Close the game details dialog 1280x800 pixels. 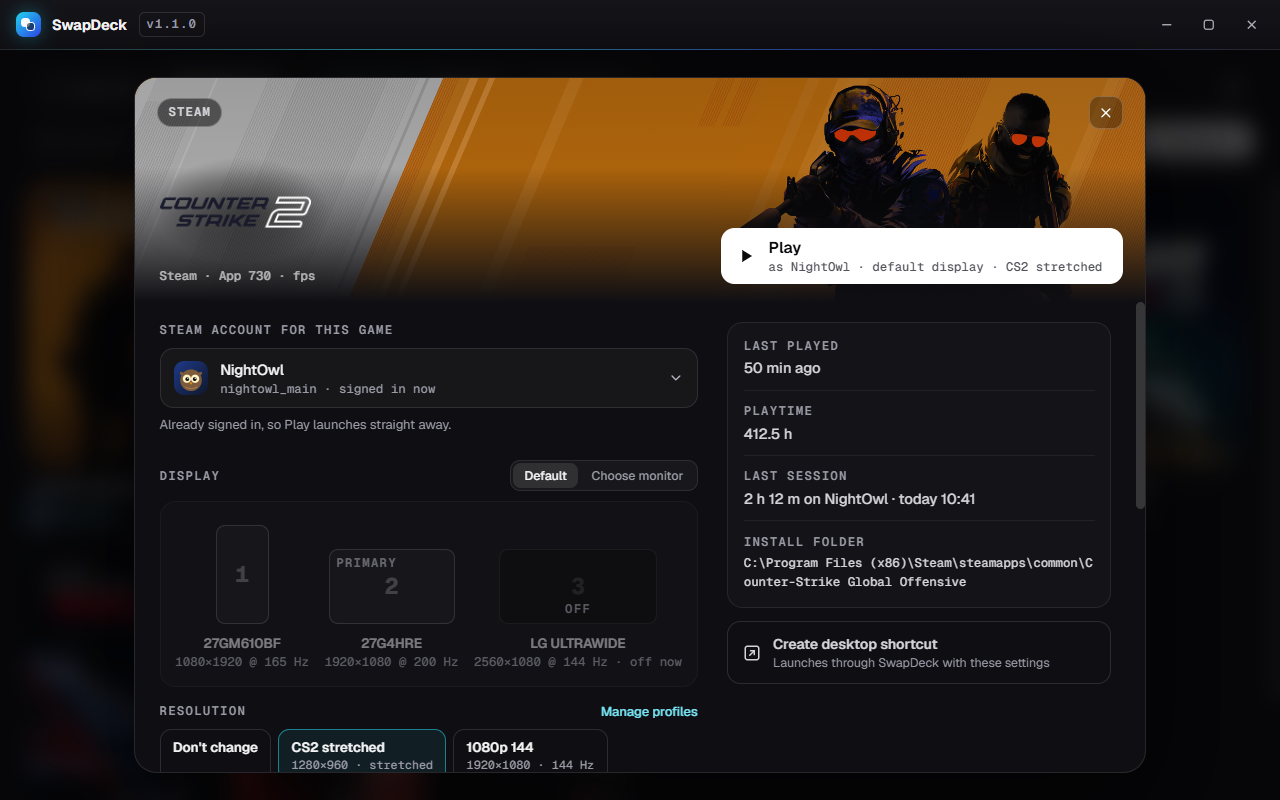click(1106, 113)
